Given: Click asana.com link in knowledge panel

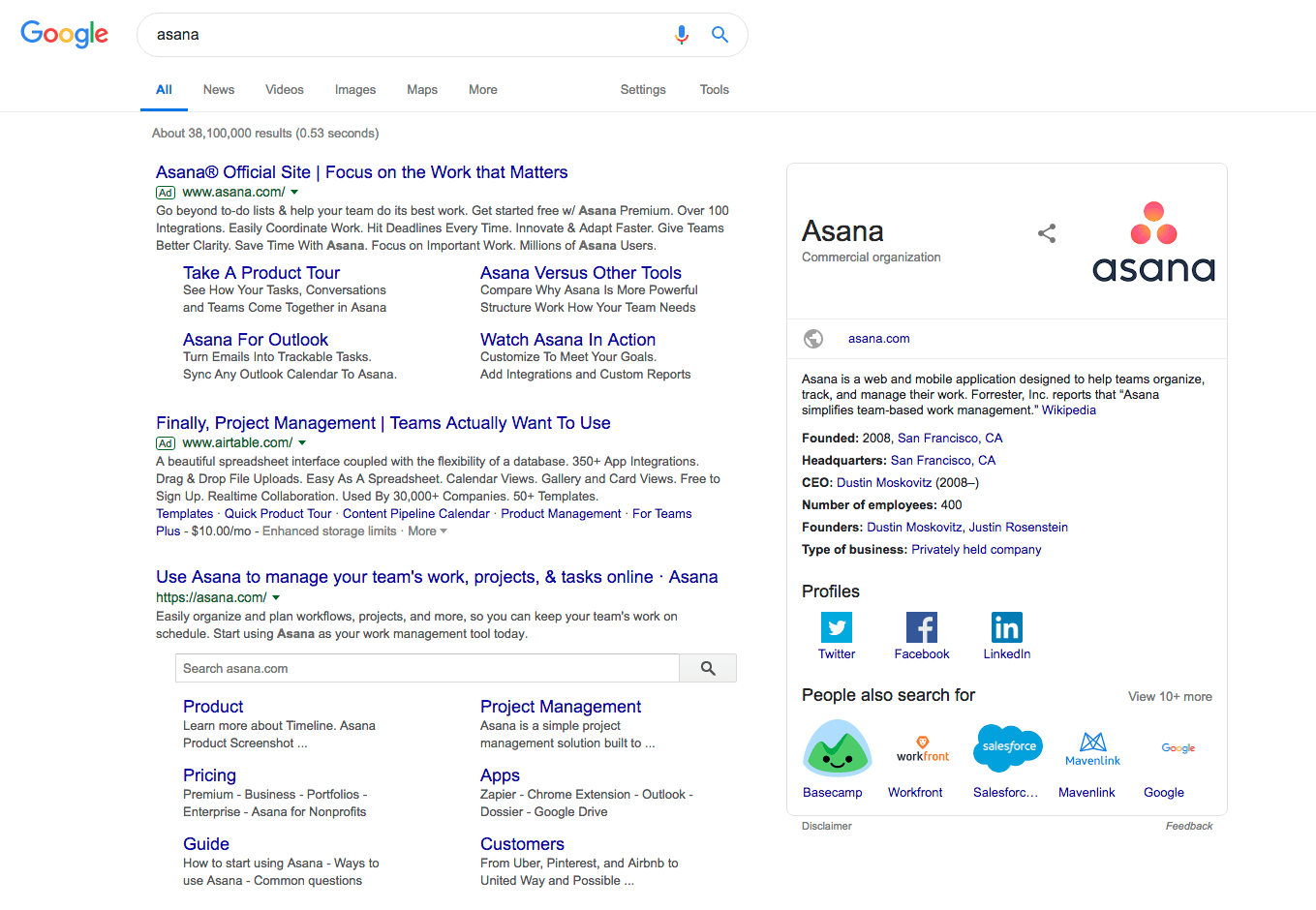Looking at the screenshot, I should point(879,339).
